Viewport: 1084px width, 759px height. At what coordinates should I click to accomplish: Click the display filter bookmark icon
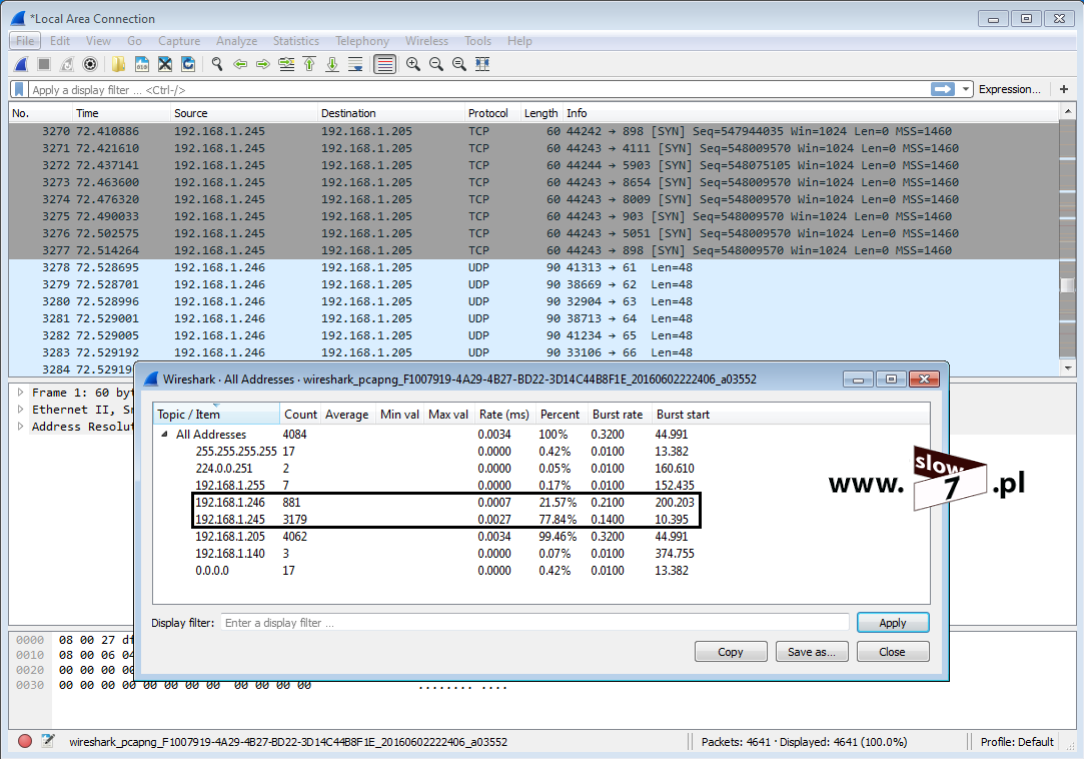(x=19, y=89)
